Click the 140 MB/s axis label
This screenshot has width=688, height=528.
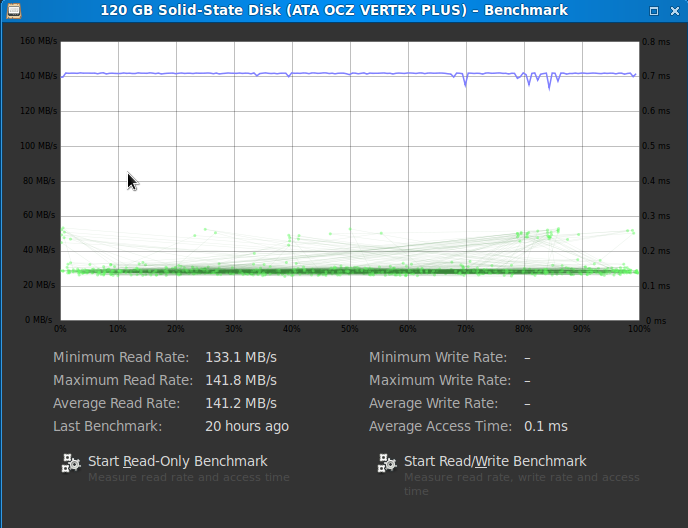(39, 76)
